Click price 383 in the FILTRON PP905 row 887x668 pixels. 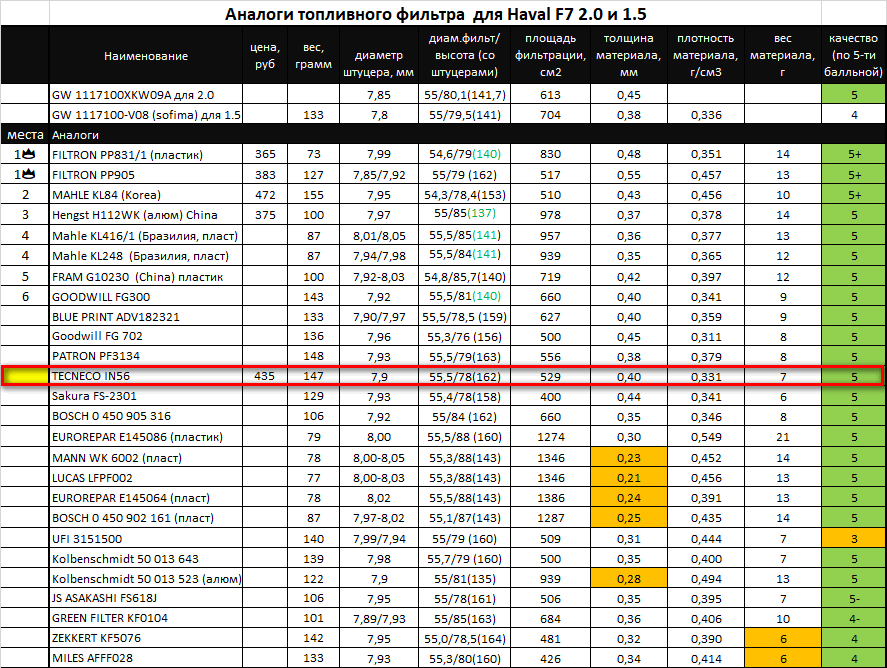click(265, 175)
